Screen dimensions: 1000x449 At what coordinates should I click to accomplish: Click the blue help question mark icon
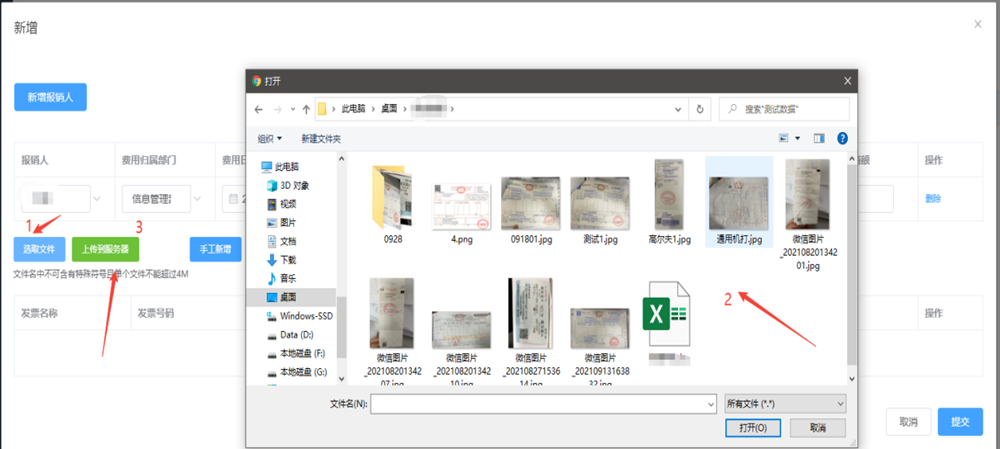click(842, 138)
